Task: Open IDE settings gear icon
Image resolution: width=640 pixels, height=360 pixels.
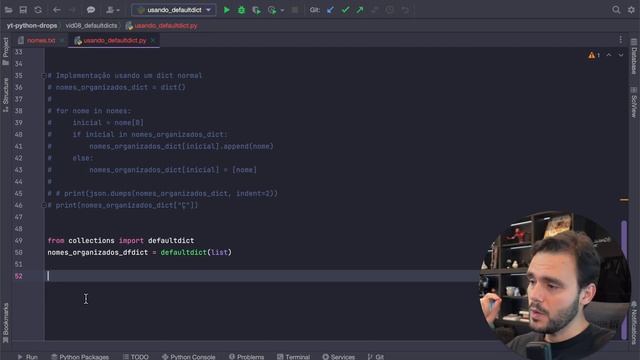Action: pos(631,10)
